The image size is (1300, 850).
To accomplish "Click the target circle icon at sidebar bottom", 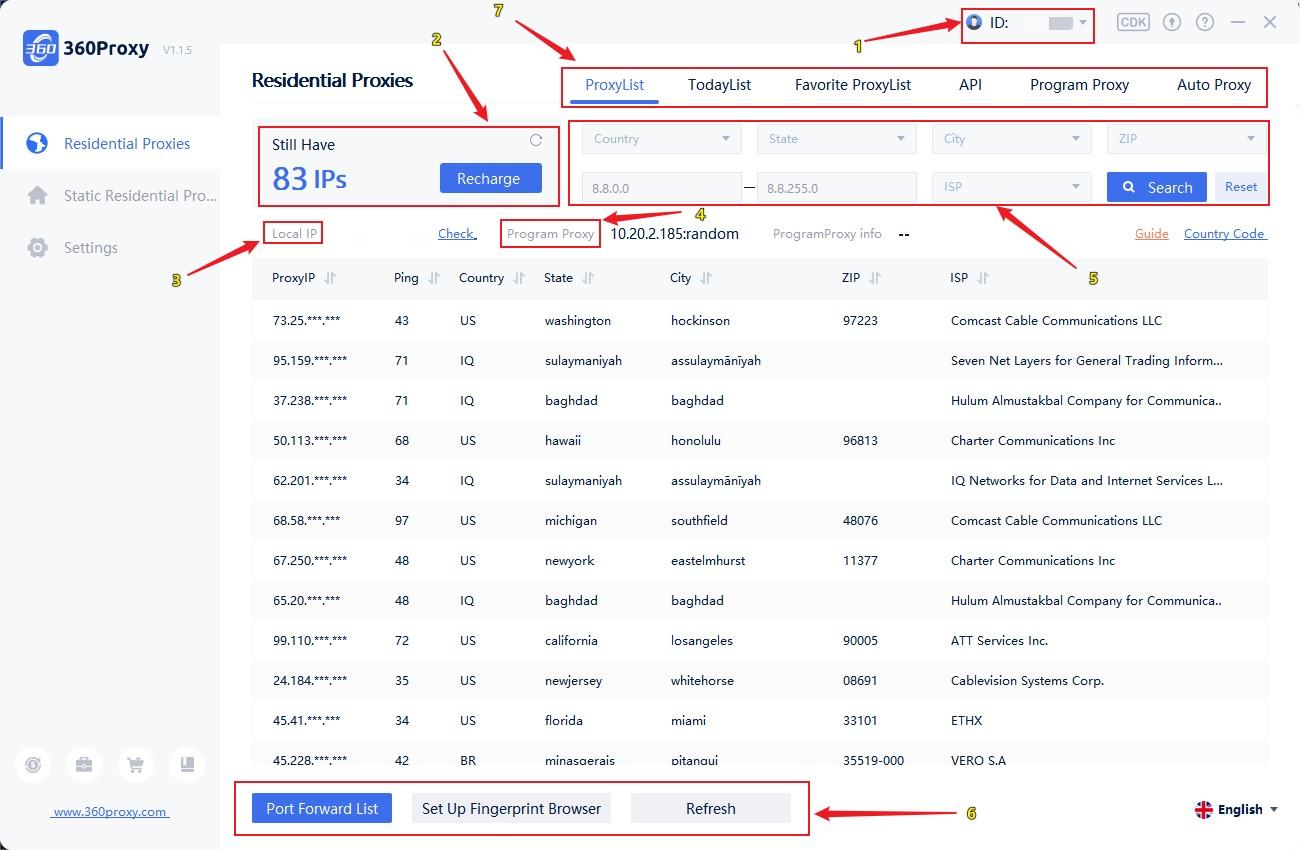I will tap(32, 765).
